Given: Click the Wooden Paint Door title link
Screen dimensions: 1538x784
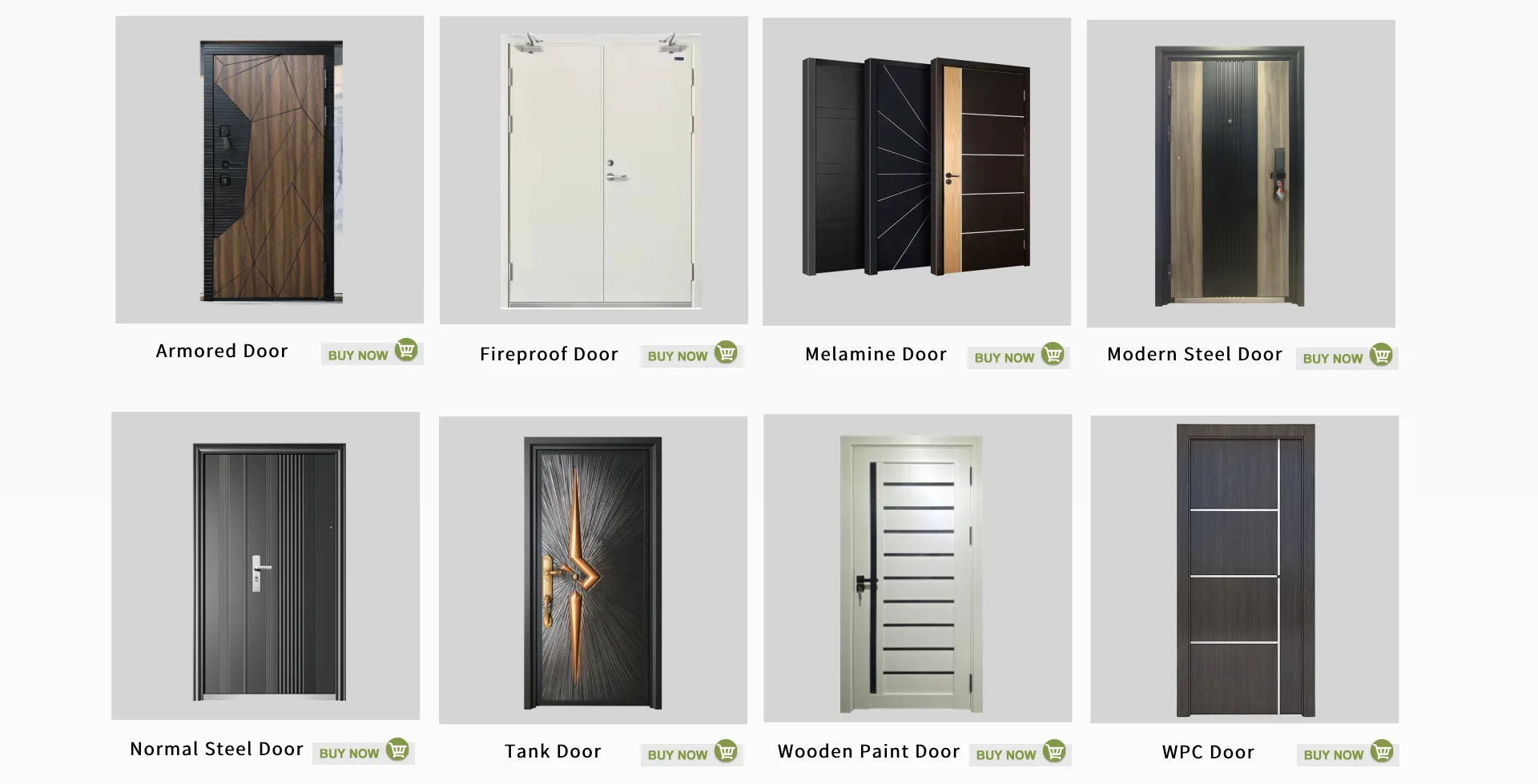Looking at the screenshot, I should 868,751.
